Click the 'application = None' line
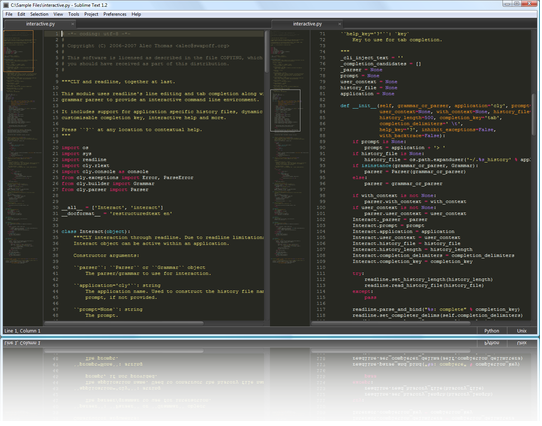 coord(367,94)
